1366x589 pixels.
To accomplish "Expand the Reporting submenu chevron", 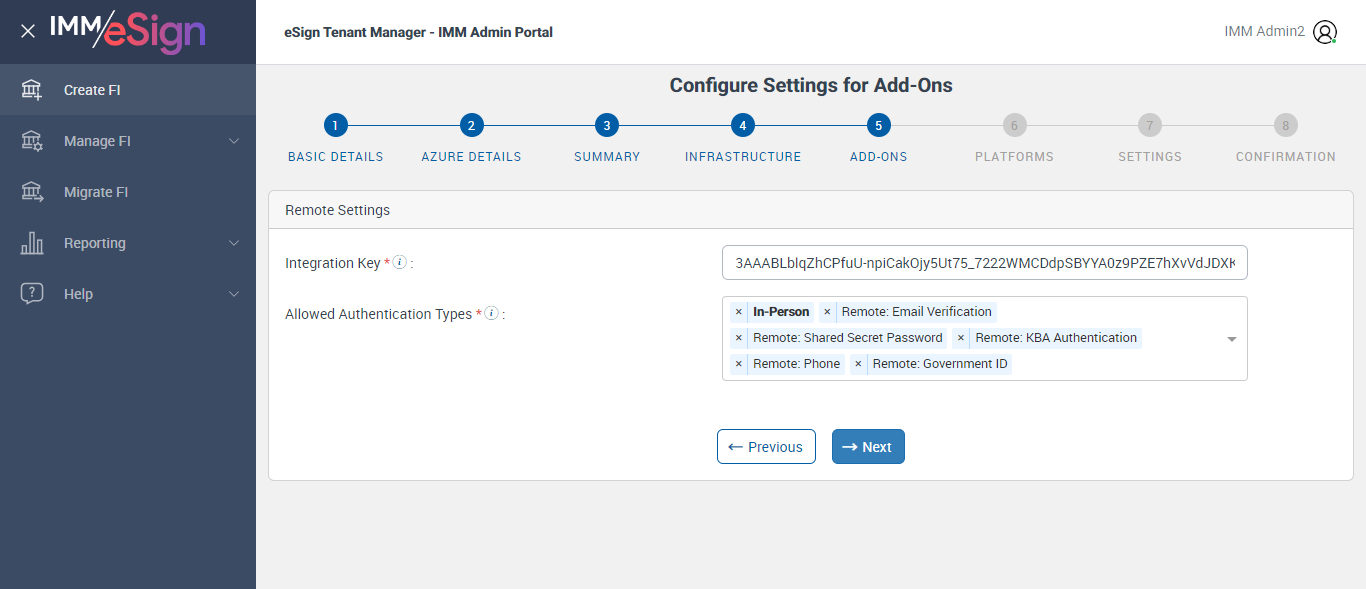I will tap(234, 243).
